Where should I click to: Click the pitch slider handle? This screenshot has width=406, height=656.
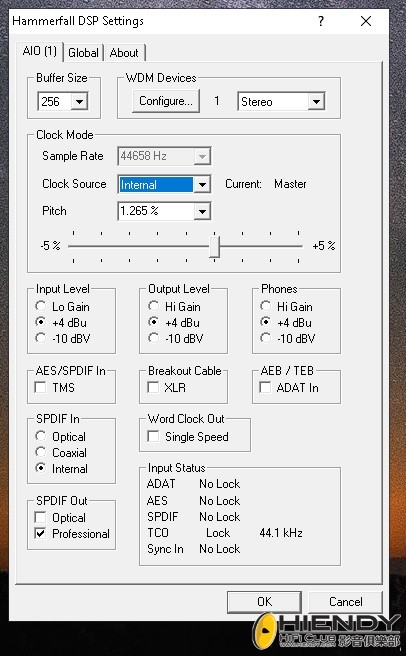[x=214, y=247]
